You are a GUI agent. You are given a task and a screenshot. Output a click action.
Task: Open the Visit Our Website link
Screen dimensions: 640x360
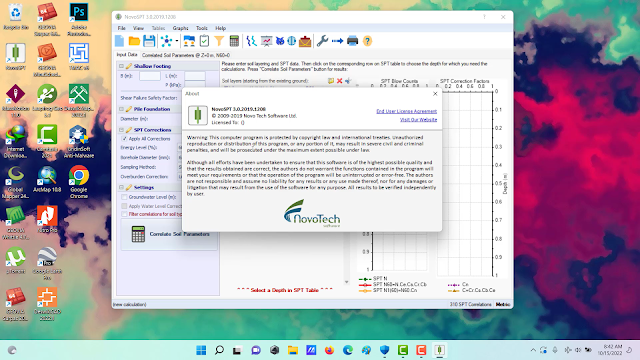(418, 120)
